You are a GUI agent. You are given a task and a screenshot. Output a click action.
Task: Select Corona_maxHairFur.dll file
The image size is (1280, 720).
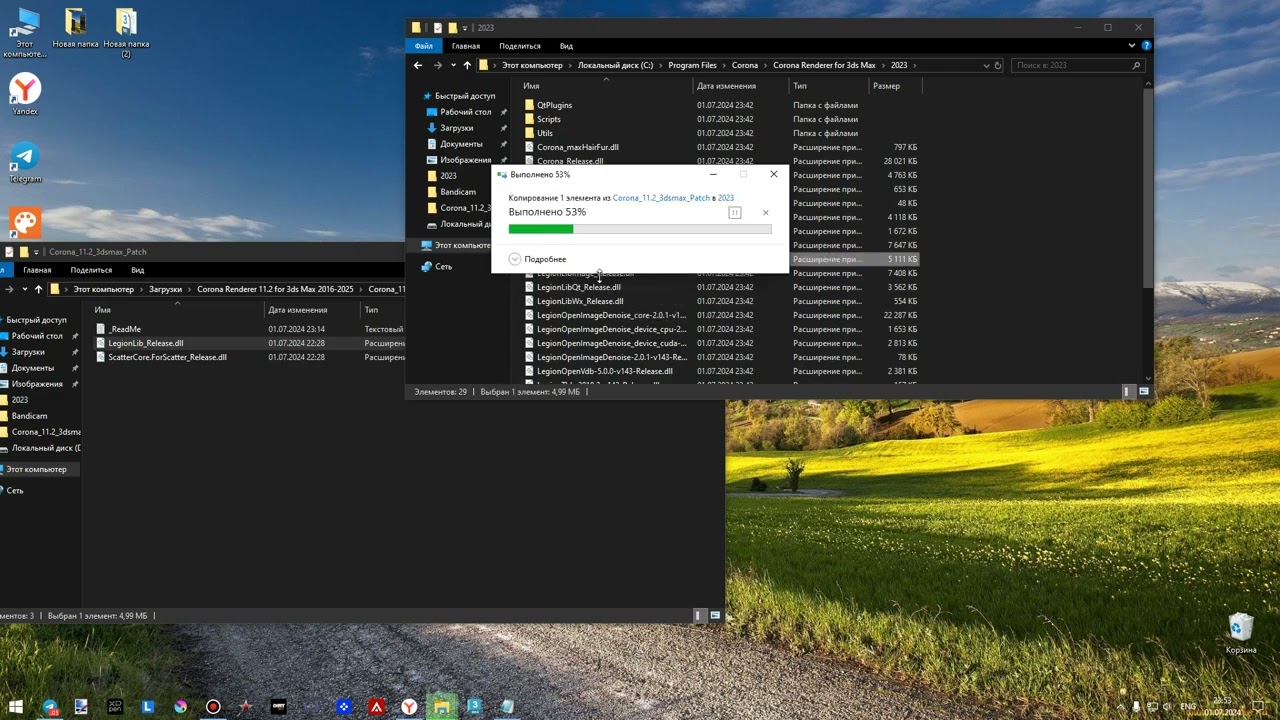[x=577, y=147]
